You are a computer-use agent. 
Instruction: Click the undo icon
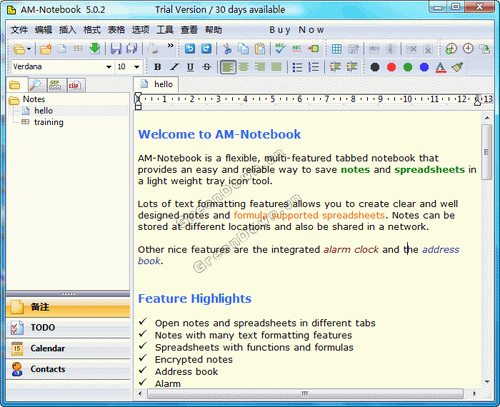coord(190,49)
